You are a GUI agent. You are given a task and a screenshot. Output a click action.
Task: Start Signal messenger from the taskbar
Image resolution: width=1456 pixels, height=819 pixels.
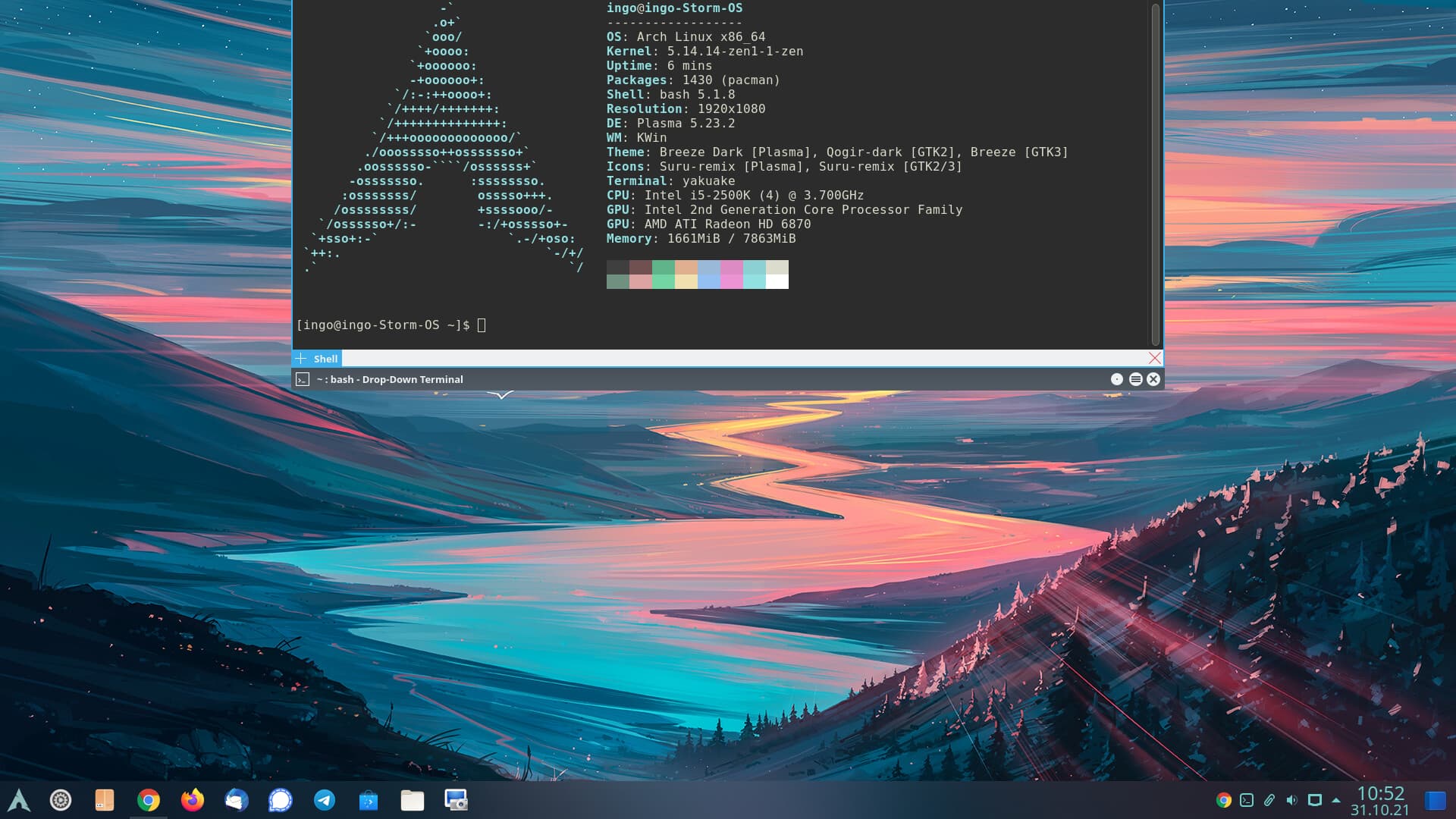point(280,799)
